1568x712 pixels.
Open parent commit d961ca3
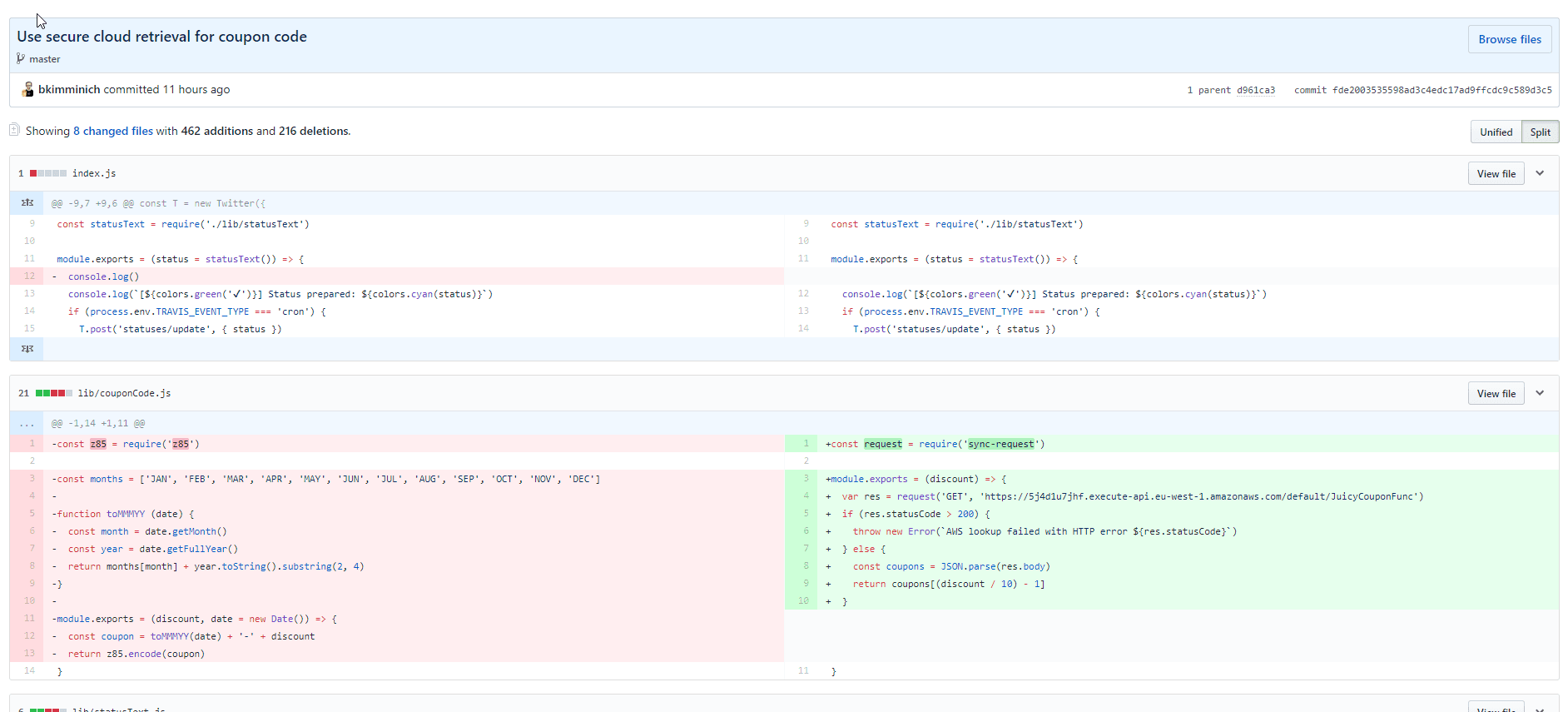pos(1255,90)
